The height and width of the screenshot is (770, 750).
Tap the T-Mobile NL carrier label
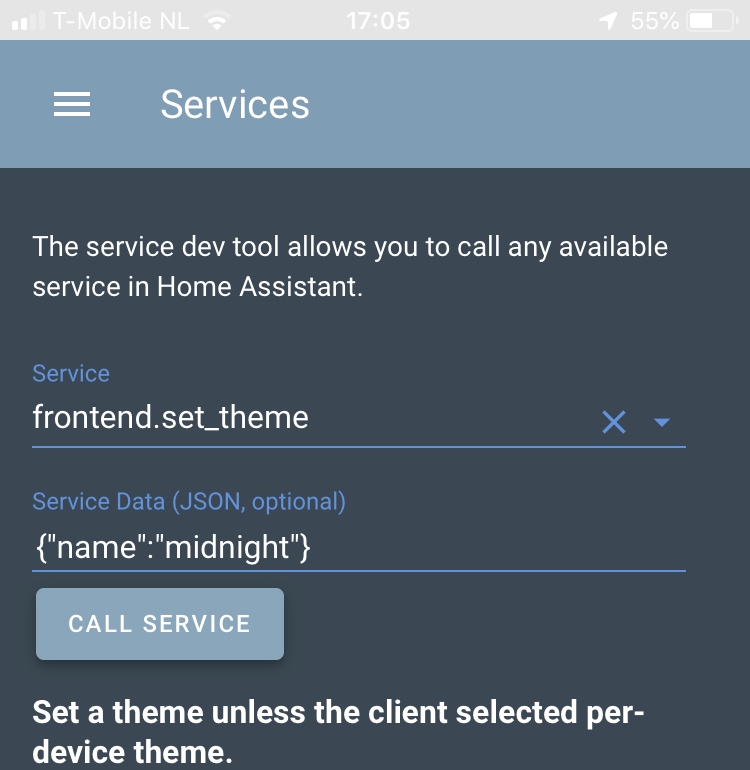121,21
